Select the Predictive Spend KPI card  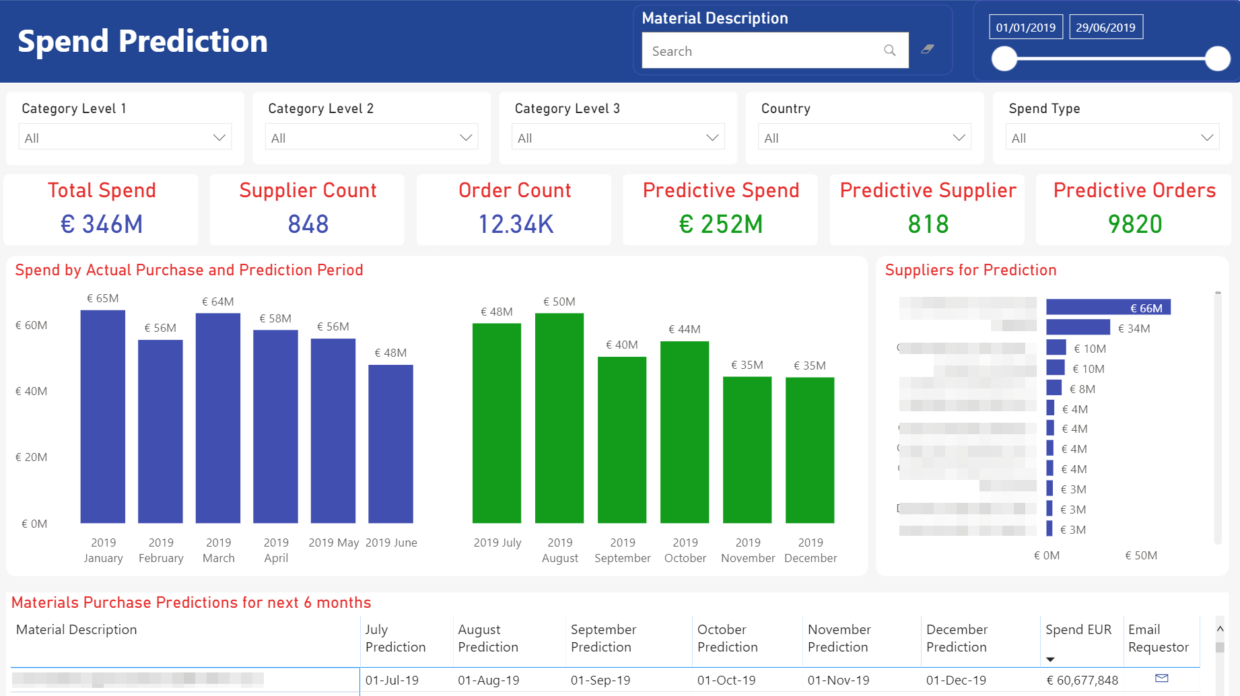[720, 208]
